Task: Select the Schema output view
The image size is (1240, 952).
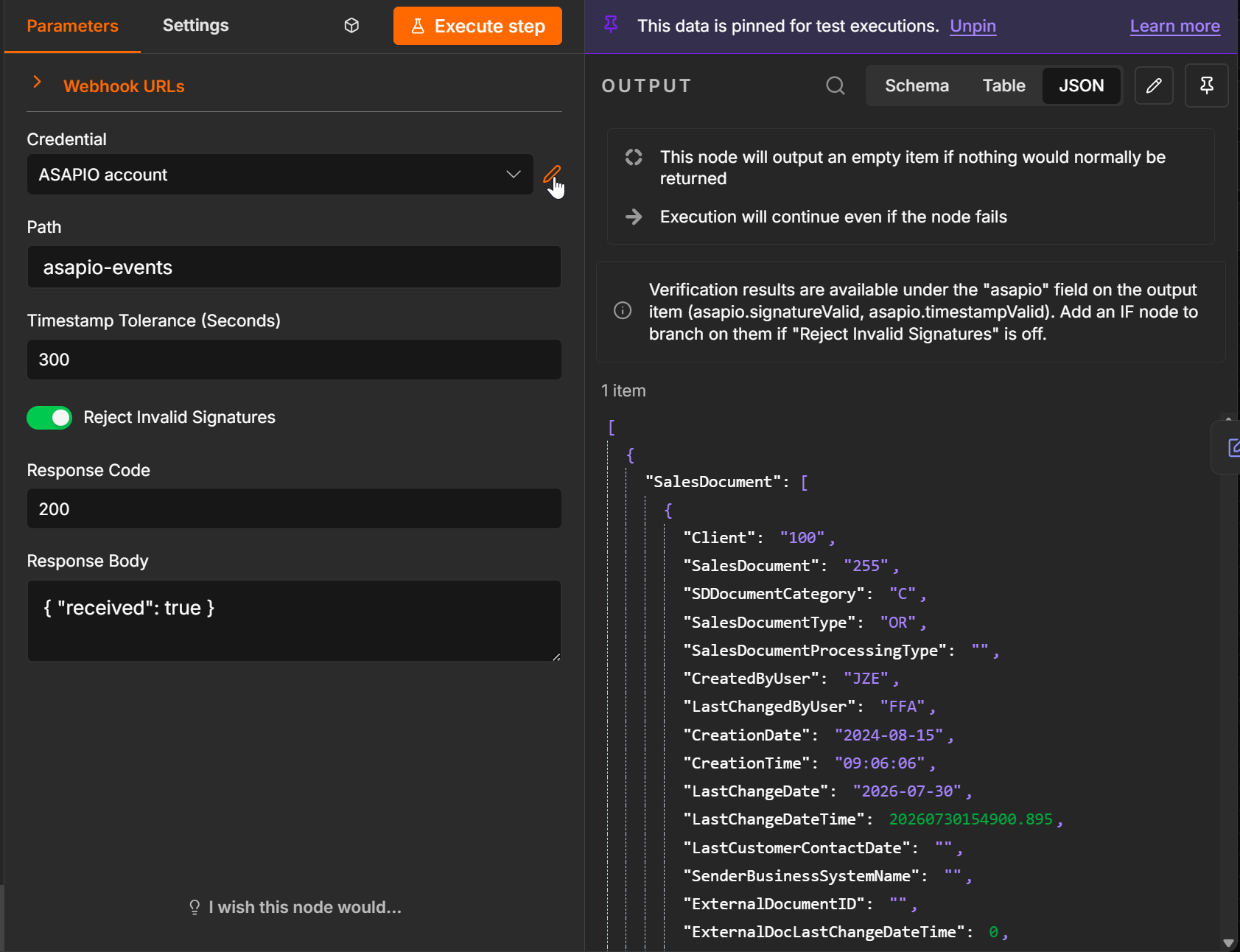Action: coord(917,85)
